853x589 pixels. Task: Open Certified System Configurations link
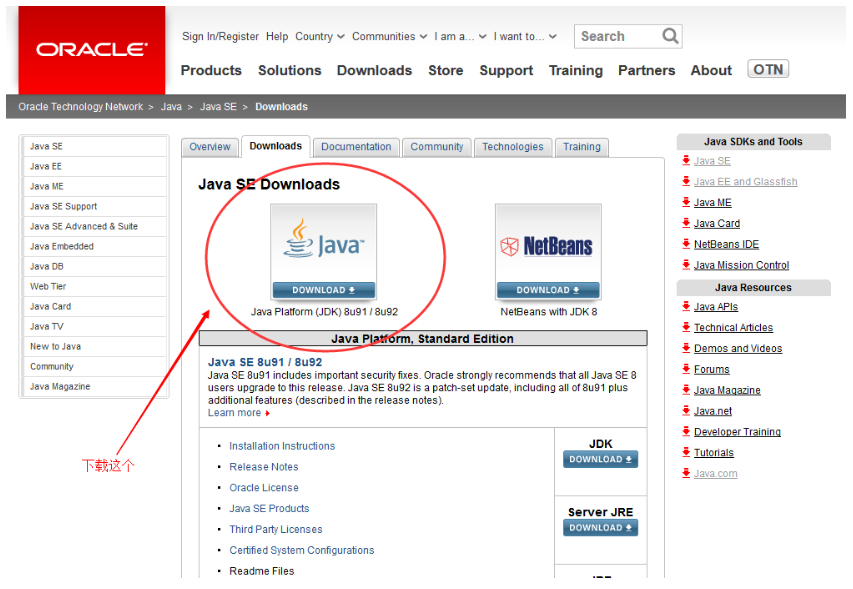pyautogui.click(x=302, y=550)
